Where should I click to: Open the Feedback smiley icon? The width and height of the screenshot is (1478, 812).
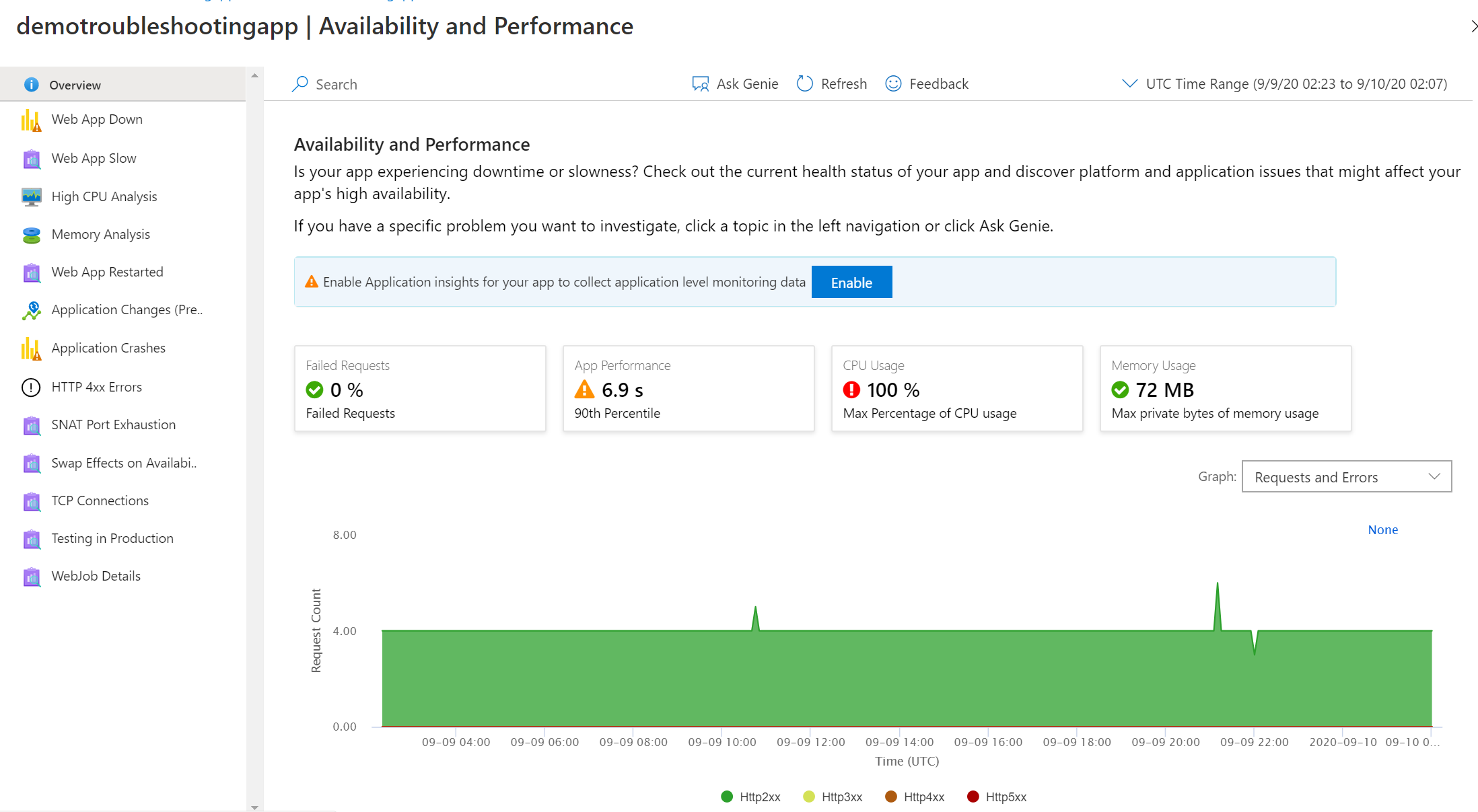point(893,83)
